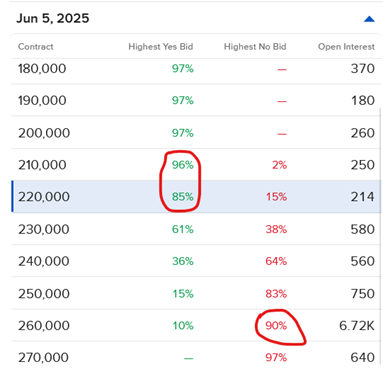Viewport: 383px width, 369px height.
Task: Click the 250 open interest value
Action: coord(362,165)
